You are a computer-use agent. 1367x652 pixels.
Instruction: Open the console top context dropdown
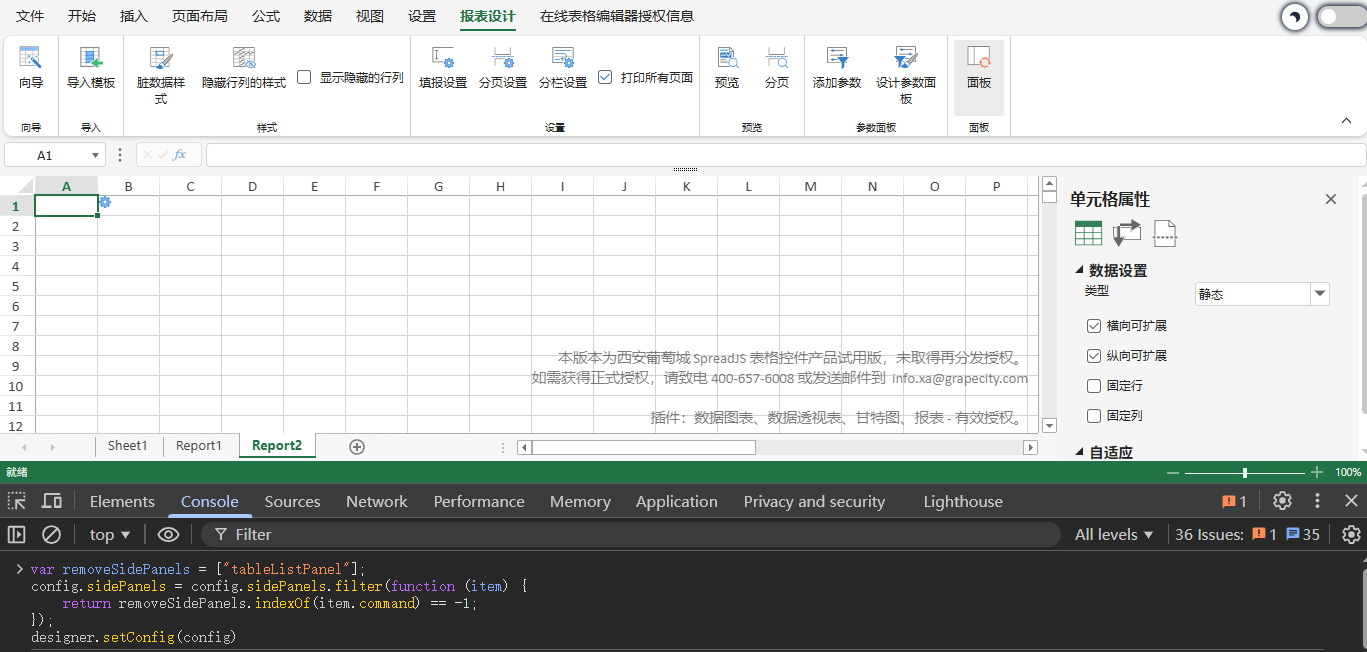click(110, 535)
